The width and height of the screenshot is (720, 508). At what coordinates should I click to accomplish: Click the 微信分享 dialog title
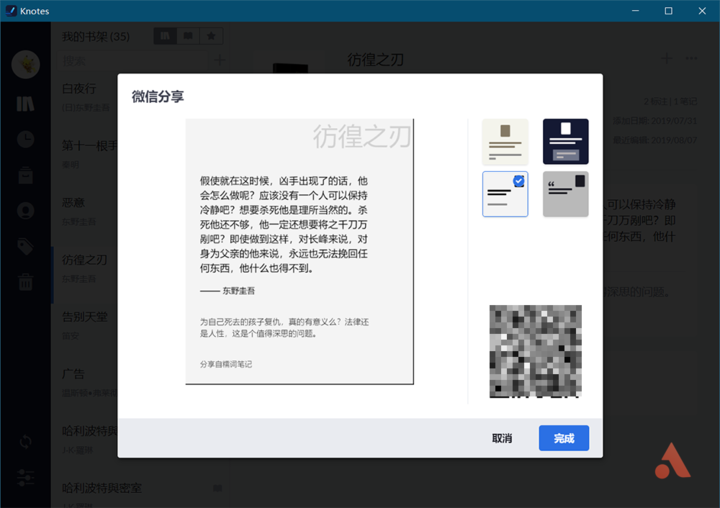(158, 96)
